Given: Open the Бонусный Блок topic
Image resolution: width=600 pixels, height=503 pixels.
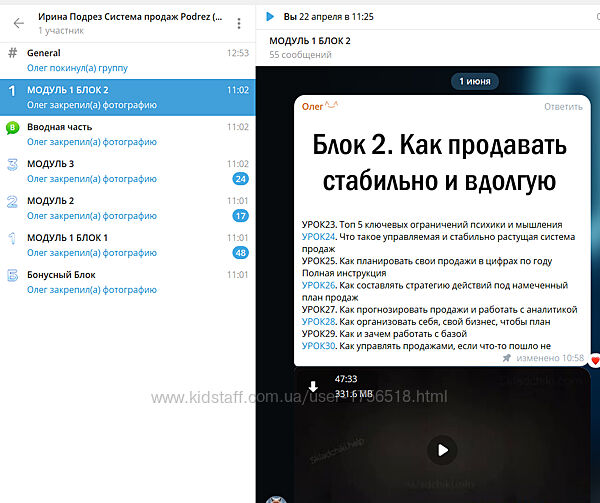Looking at the screenshot, I should coord(62,275).
